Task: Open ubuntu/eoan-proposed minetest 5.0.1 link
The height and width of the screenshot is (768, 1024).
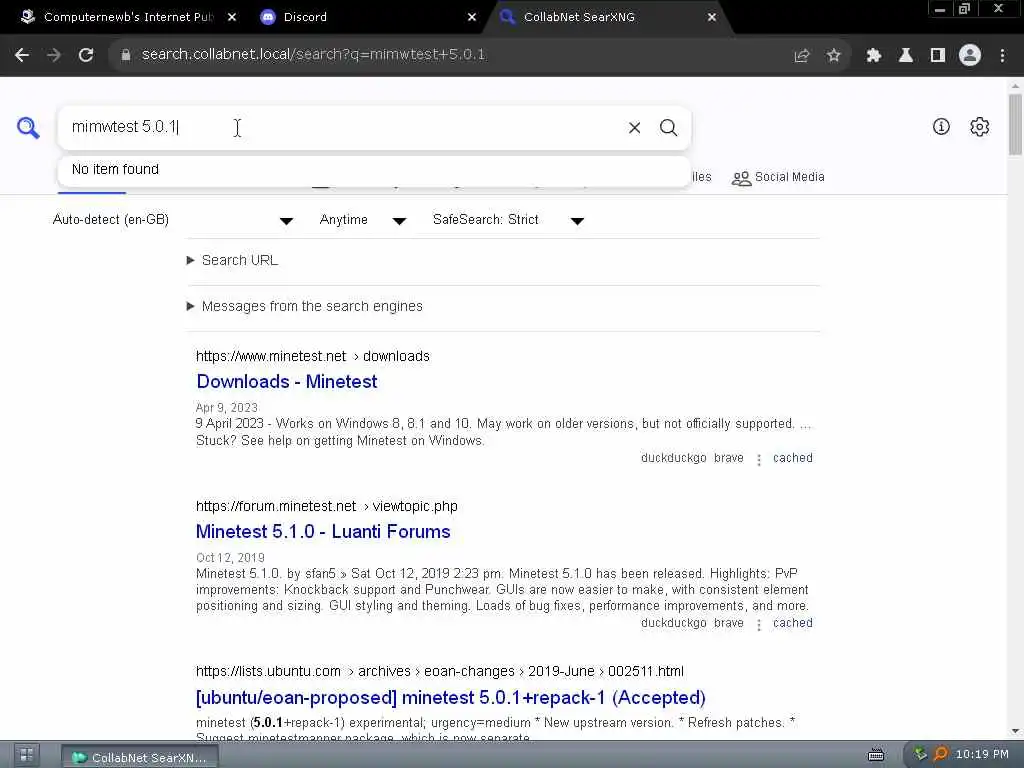Action: (451, 697)
